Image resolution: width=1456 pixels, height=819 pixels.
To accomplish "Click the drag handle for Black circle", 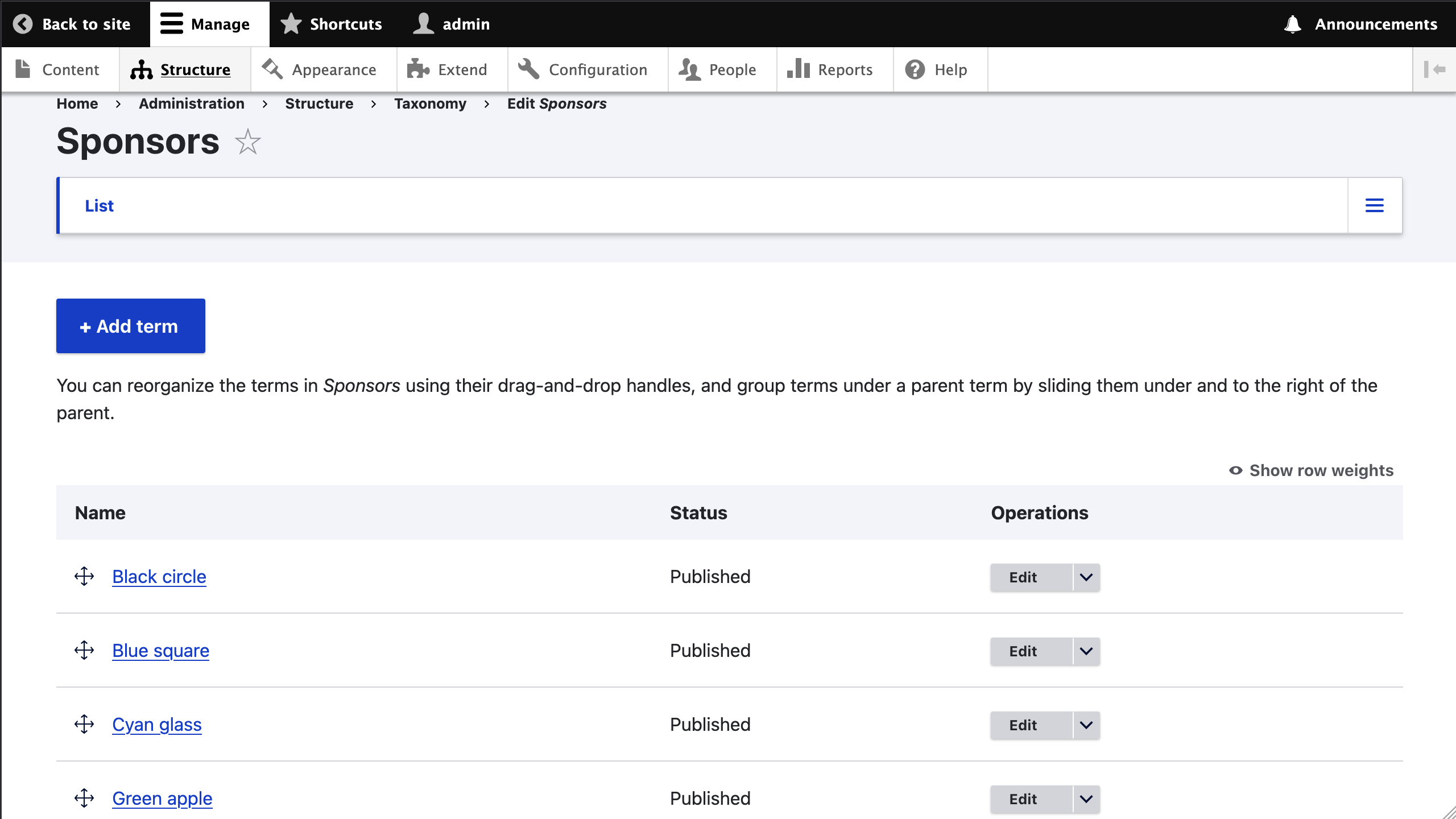I will point(84,577).
